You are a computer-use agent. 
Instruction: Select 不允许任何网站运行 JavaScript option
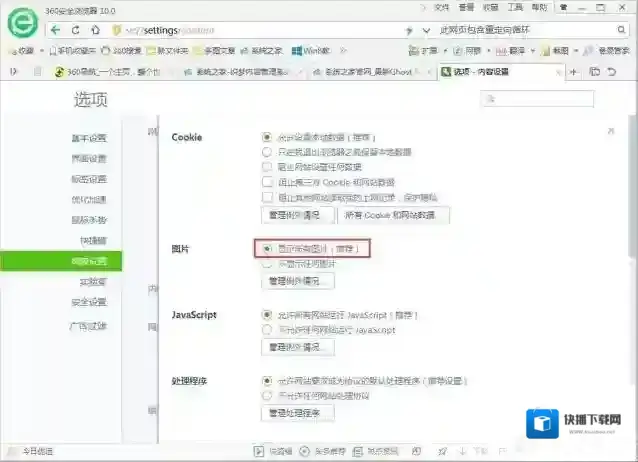[267, 329]
